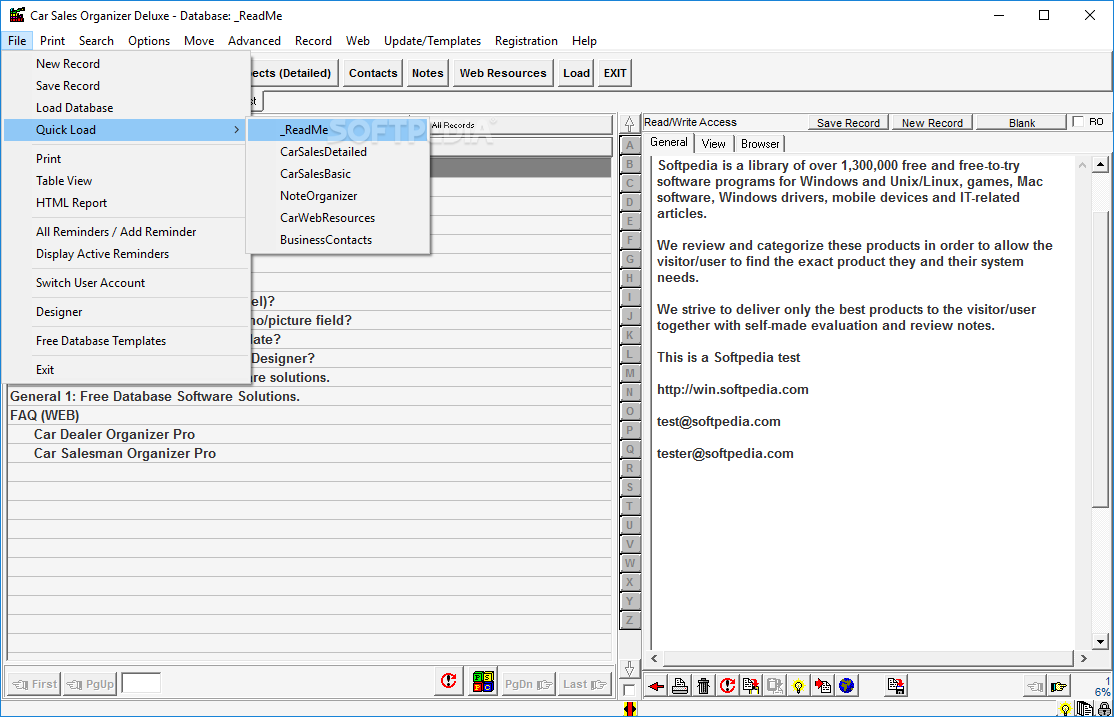The height and width of the screenshot is (717, 1114).
Task: Click the padlock icon in status bar
Action: (1104, 709)
